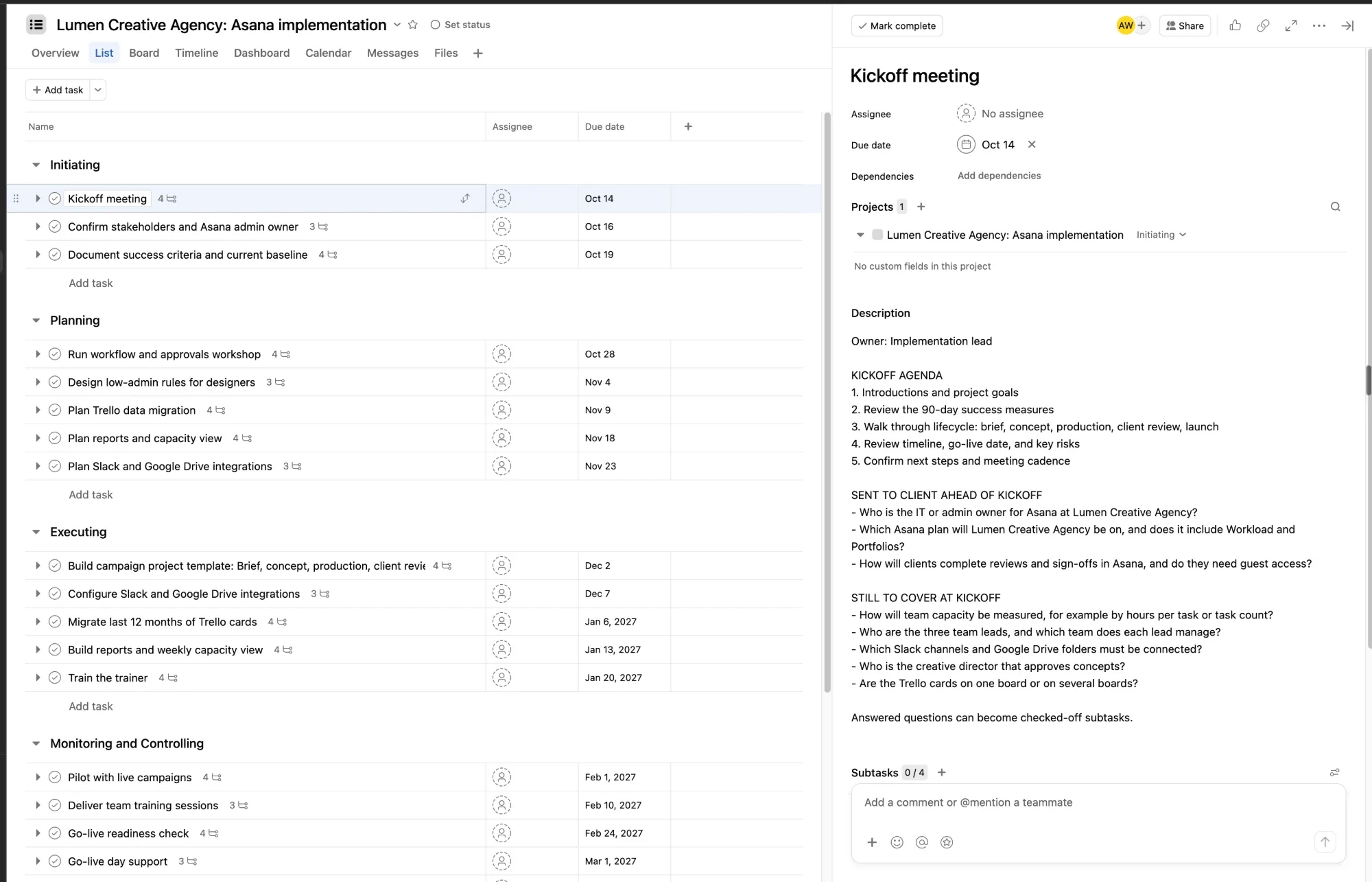Mark Train the trainer as complete

point(55,677)
